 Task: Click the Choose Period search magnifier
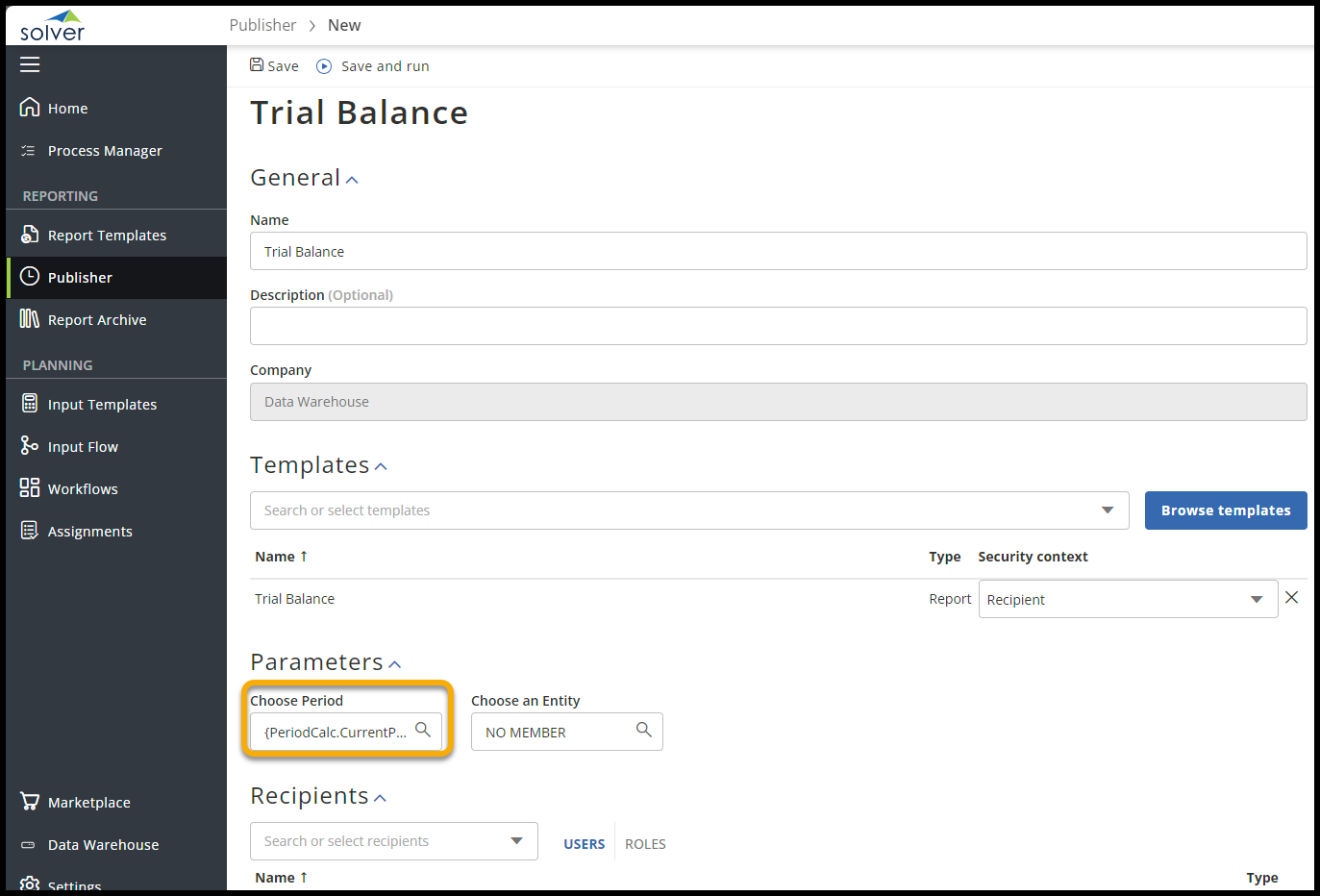click(423, 730)
